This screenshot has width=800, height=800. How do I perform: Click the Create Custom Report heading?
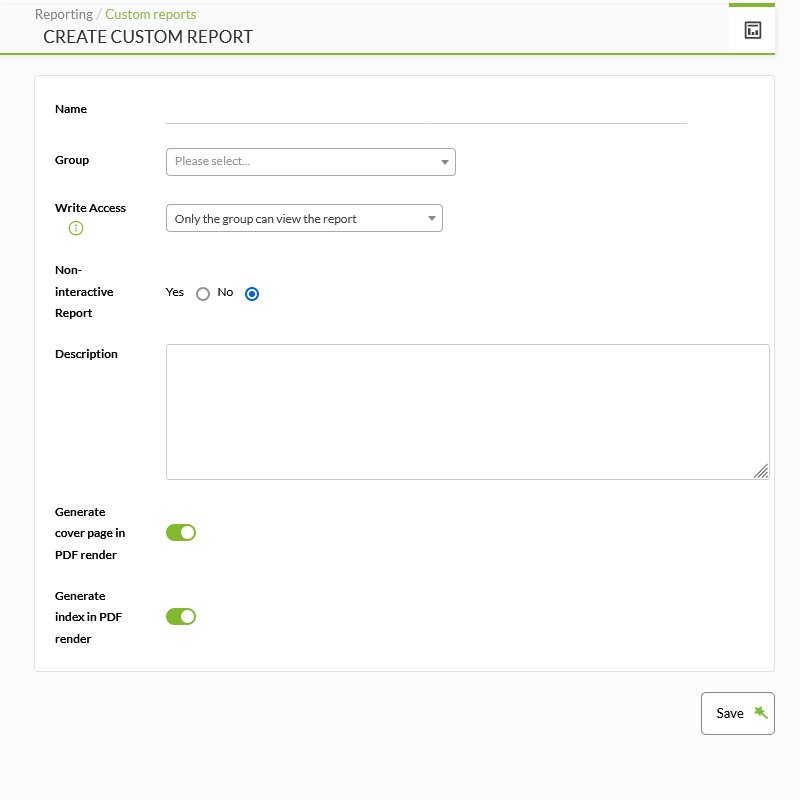(148, 37)
